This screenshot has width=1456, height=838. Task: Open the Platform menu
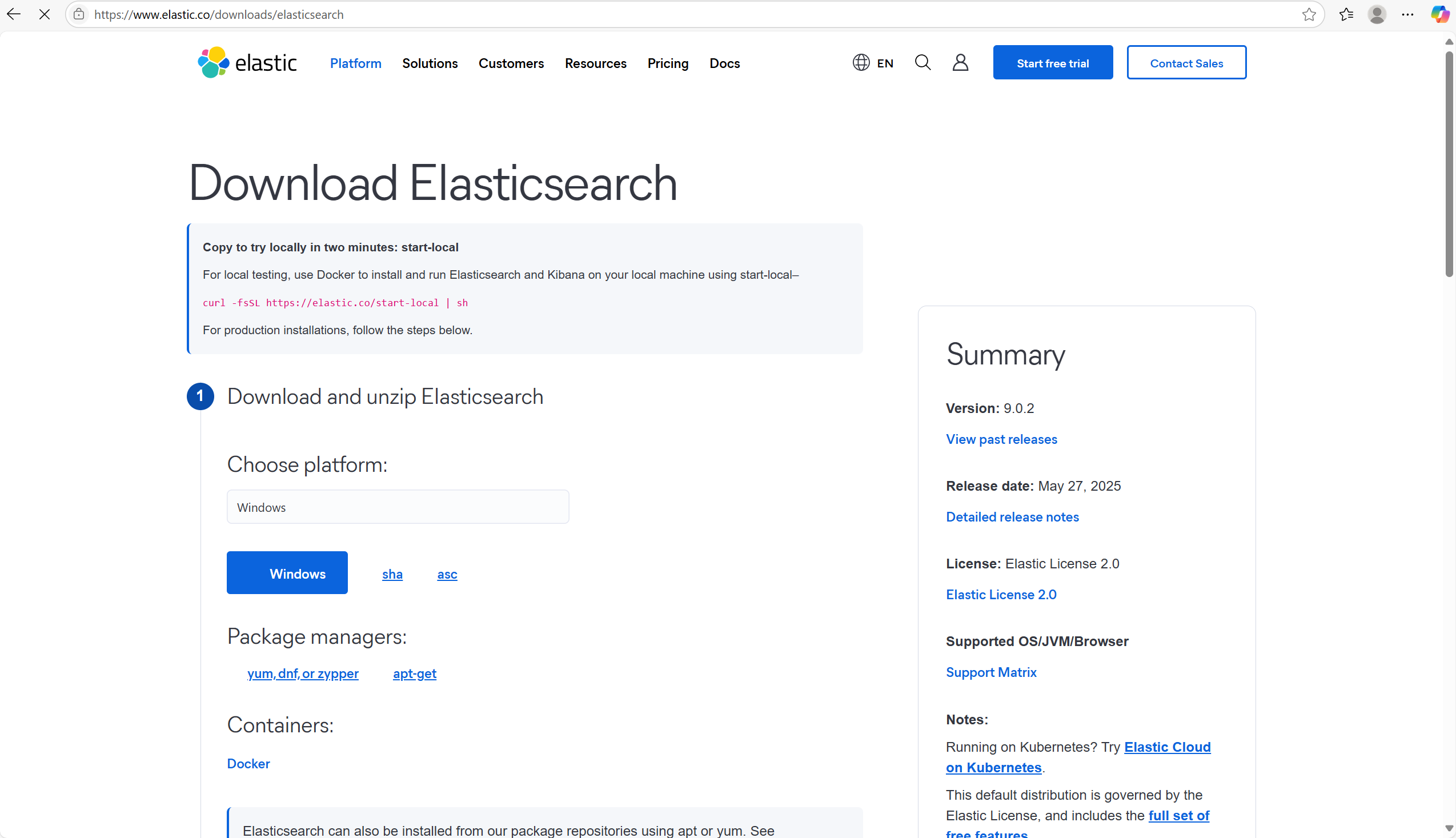(355, 63)
